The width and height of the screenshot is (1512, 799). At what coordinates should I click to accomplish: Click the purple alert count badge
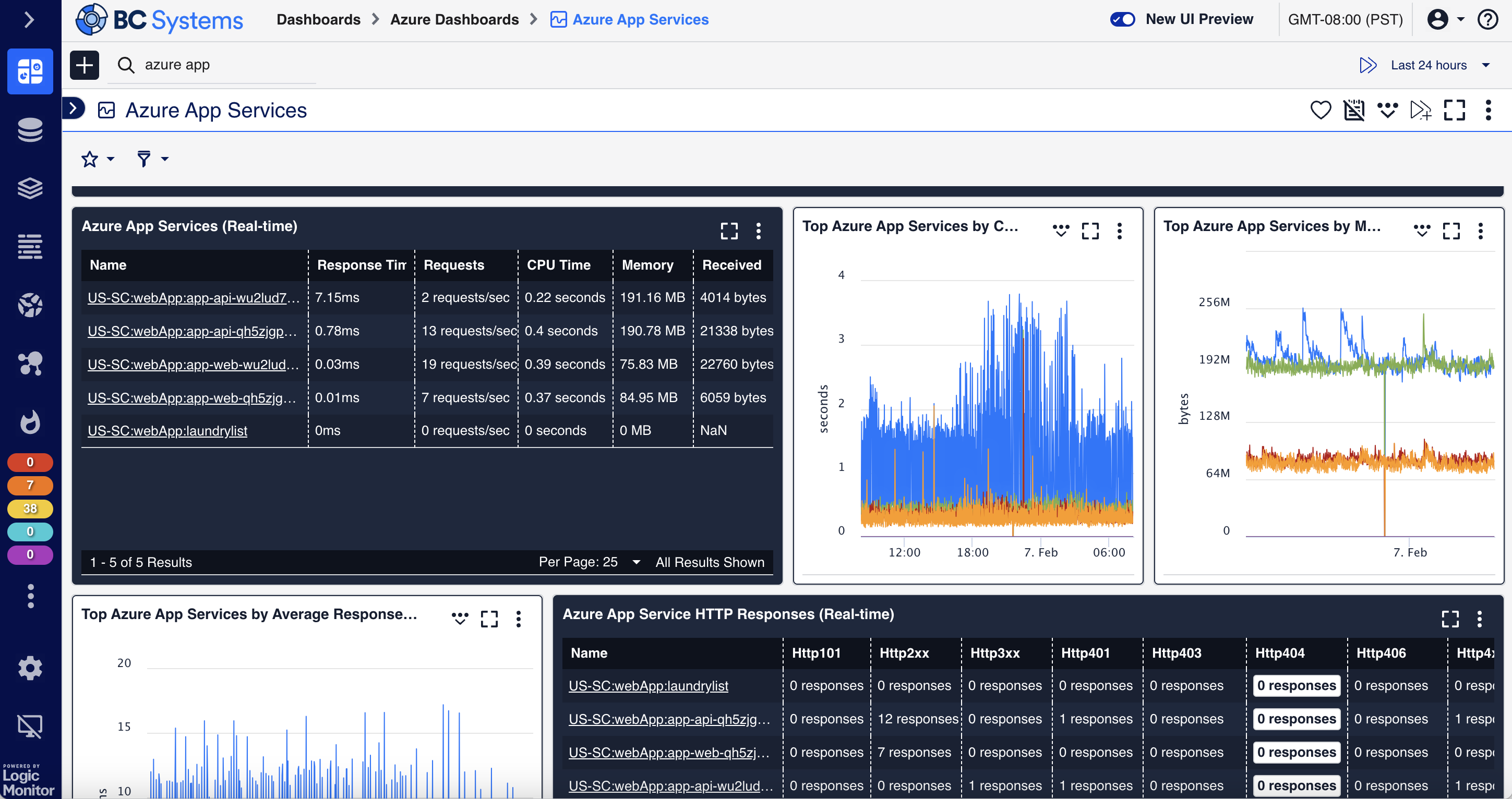pyautogui.click(x=30, y=554)
